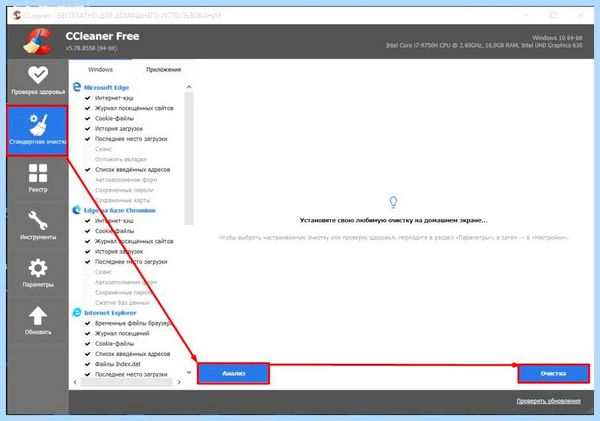
Task: Check Сохранённые пароли under Microsoft Edge
Action: pos(88,190)
